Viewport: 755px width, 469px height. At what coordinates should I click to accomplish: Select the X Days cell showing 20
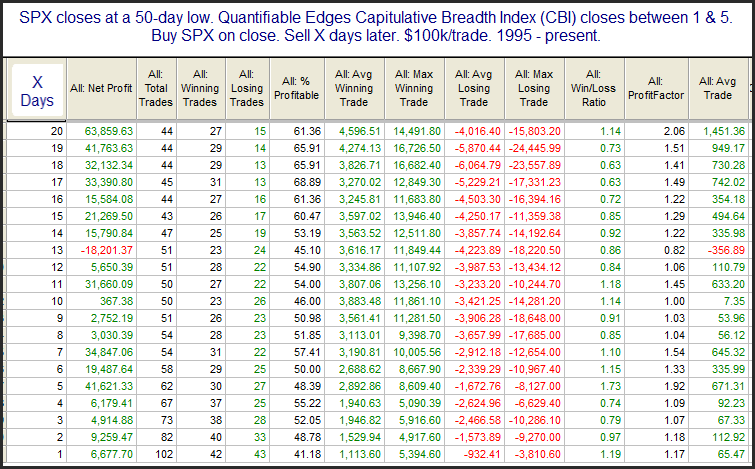tap(57, 131)
